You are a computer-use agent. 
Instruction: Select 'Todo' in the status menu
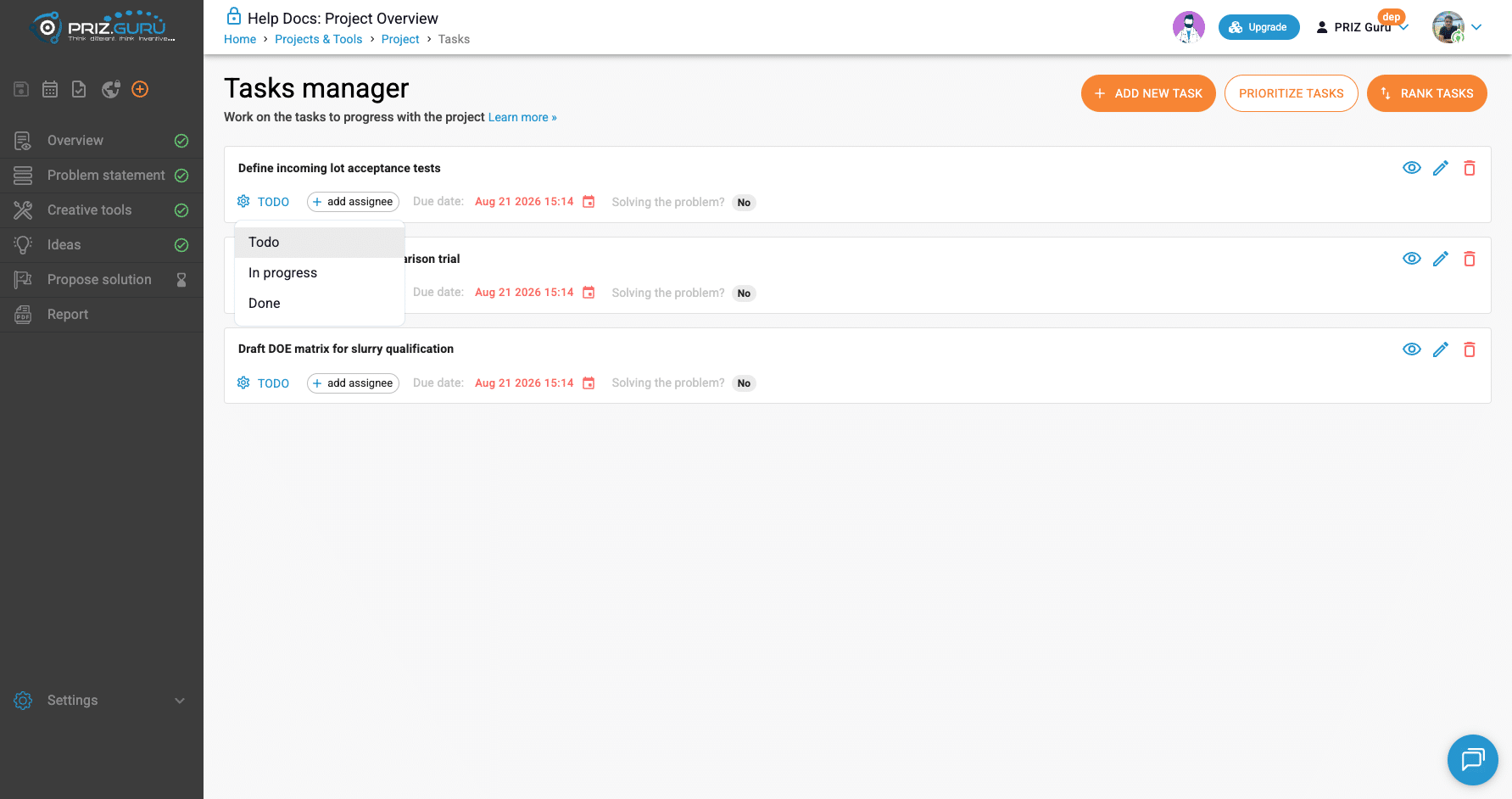coord(320,243)
